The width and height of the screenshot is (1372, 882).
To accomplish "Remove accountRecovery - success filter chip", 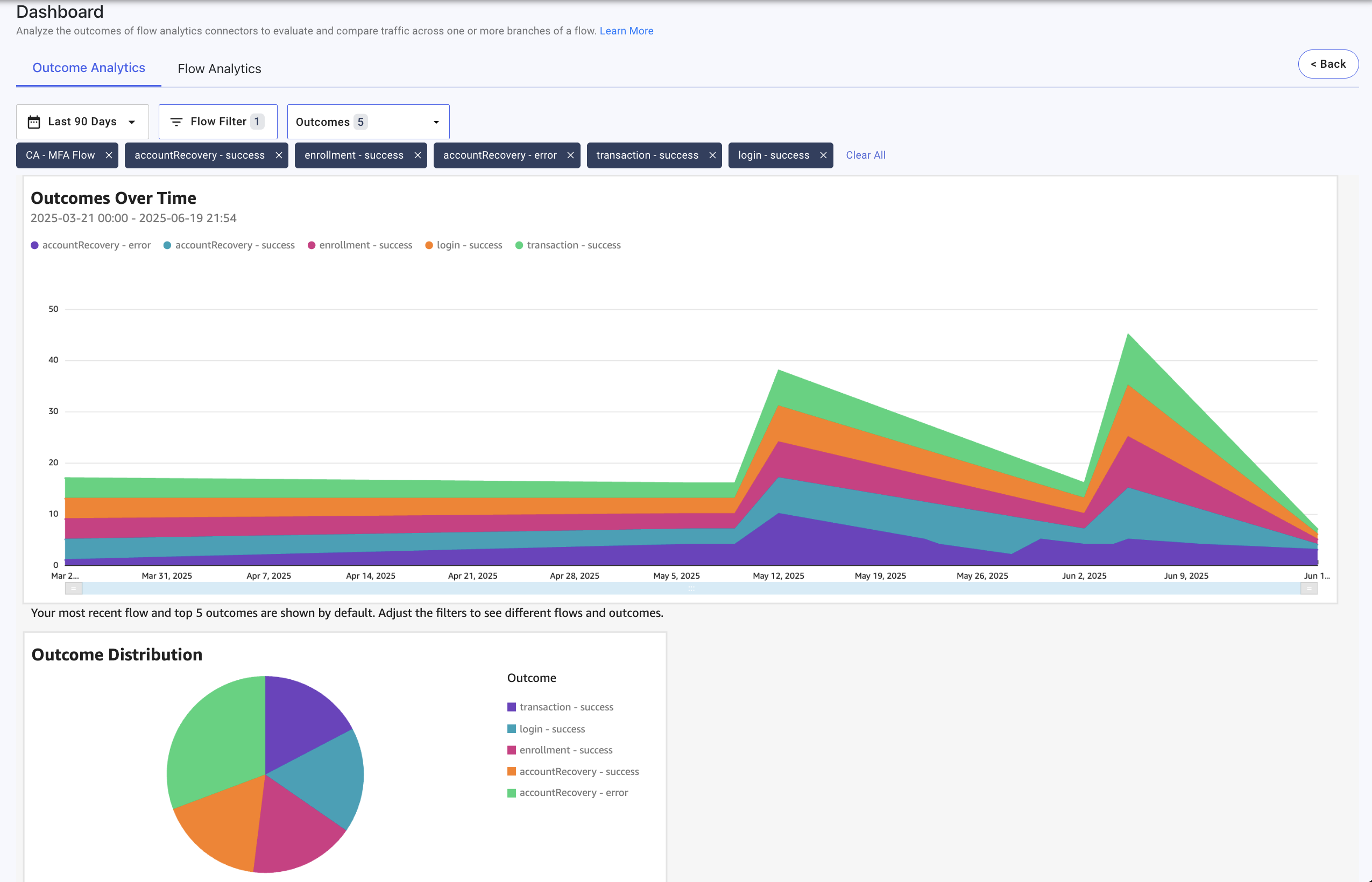I will point(278,155).
